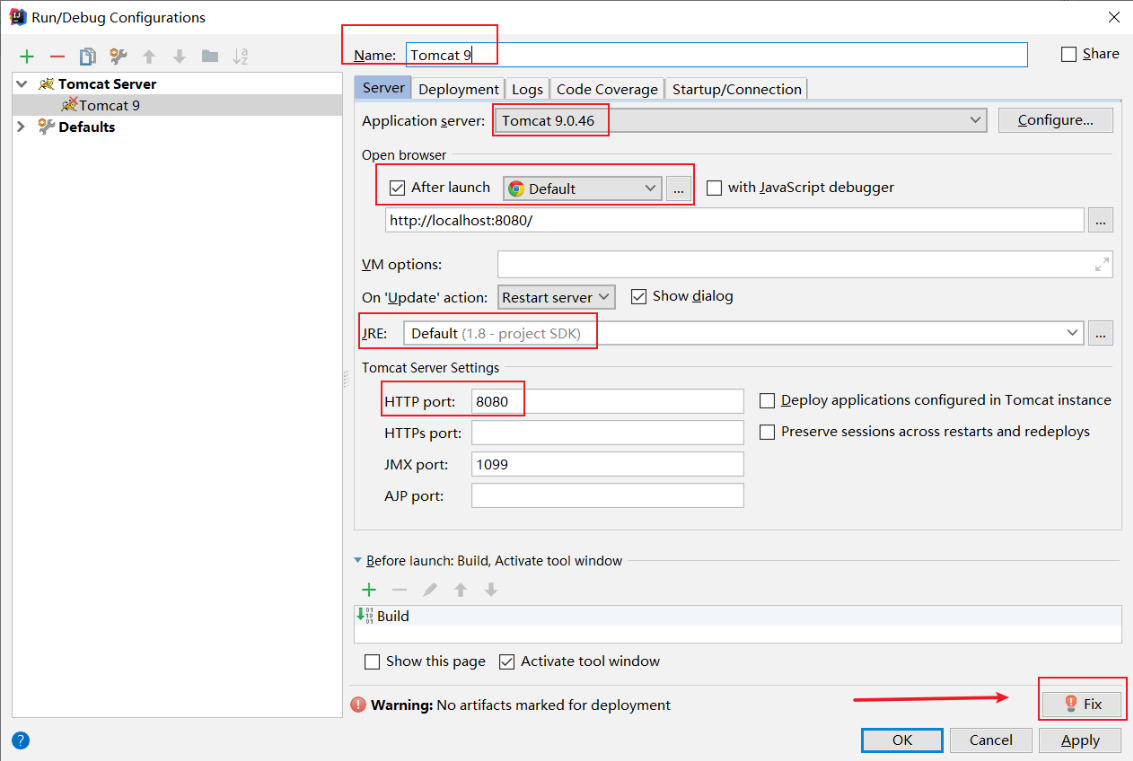Select the Build task row
The image size is (1133, 761).
pos(737,616)
